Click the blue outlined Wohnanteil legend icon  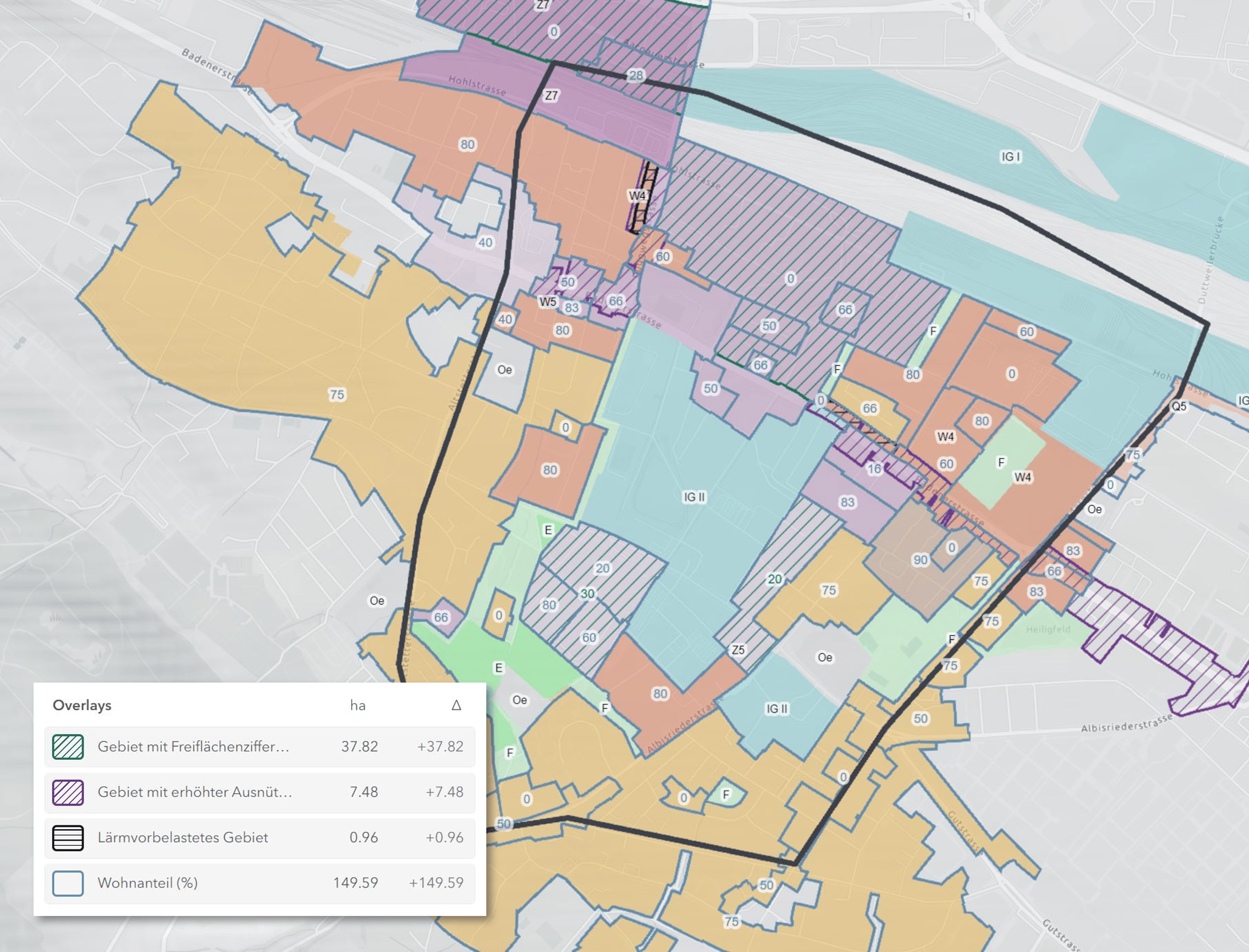coord(68,883)
